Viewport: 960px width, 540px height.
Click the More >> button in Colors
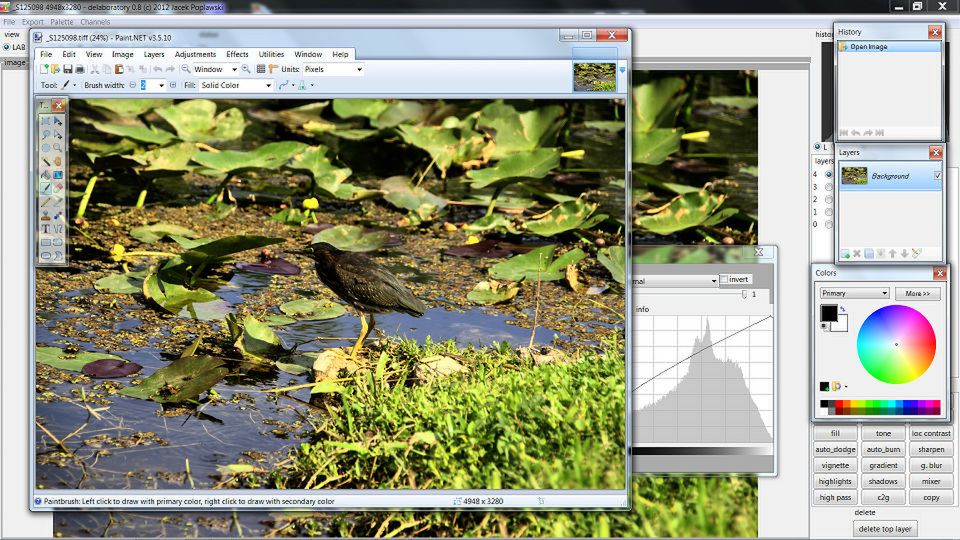pyautogui.click(x=918, y=293)
